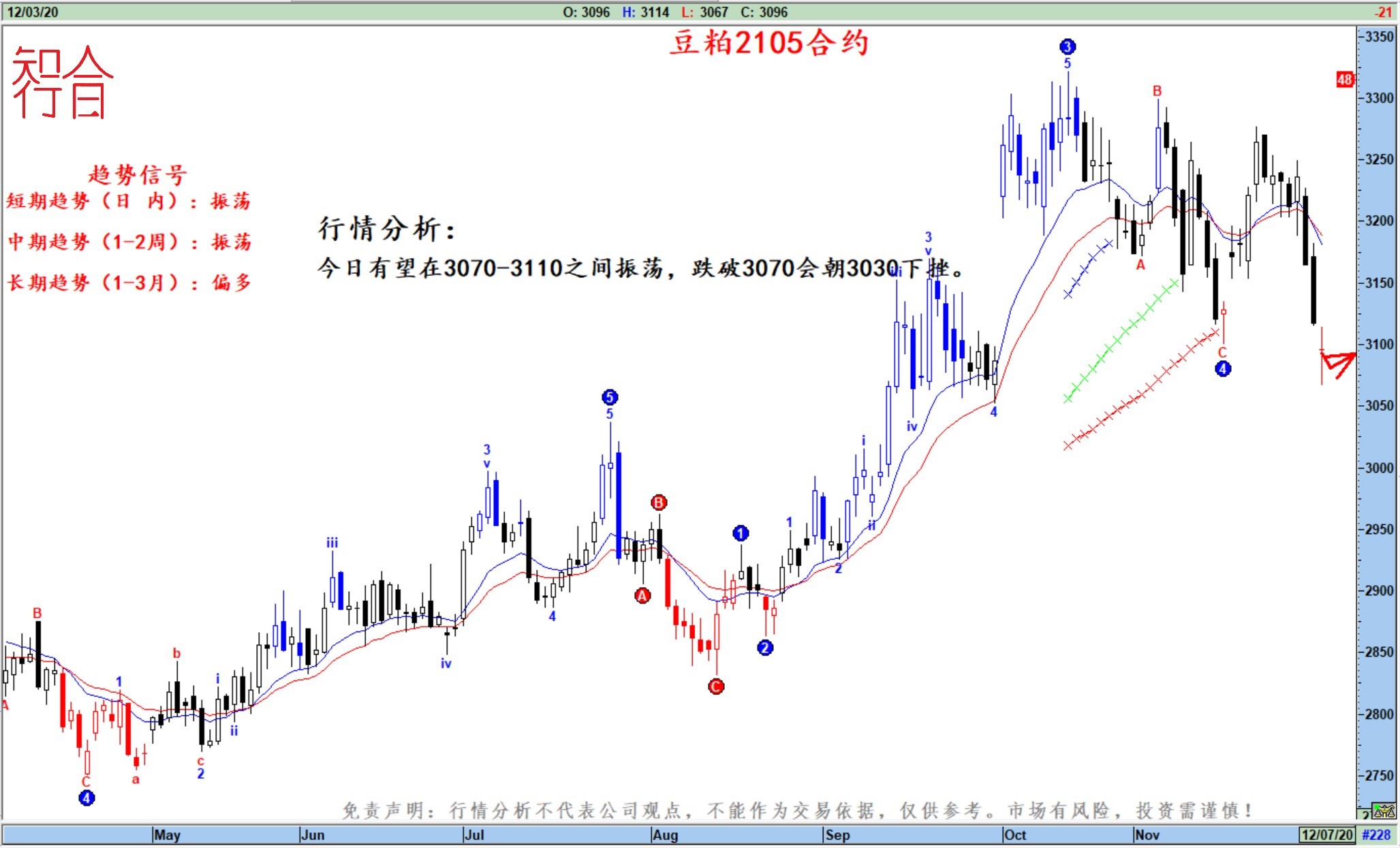1400x848 pixels.
Task: Select red circled C wave marker in August
Action: [x=716, y=686]
